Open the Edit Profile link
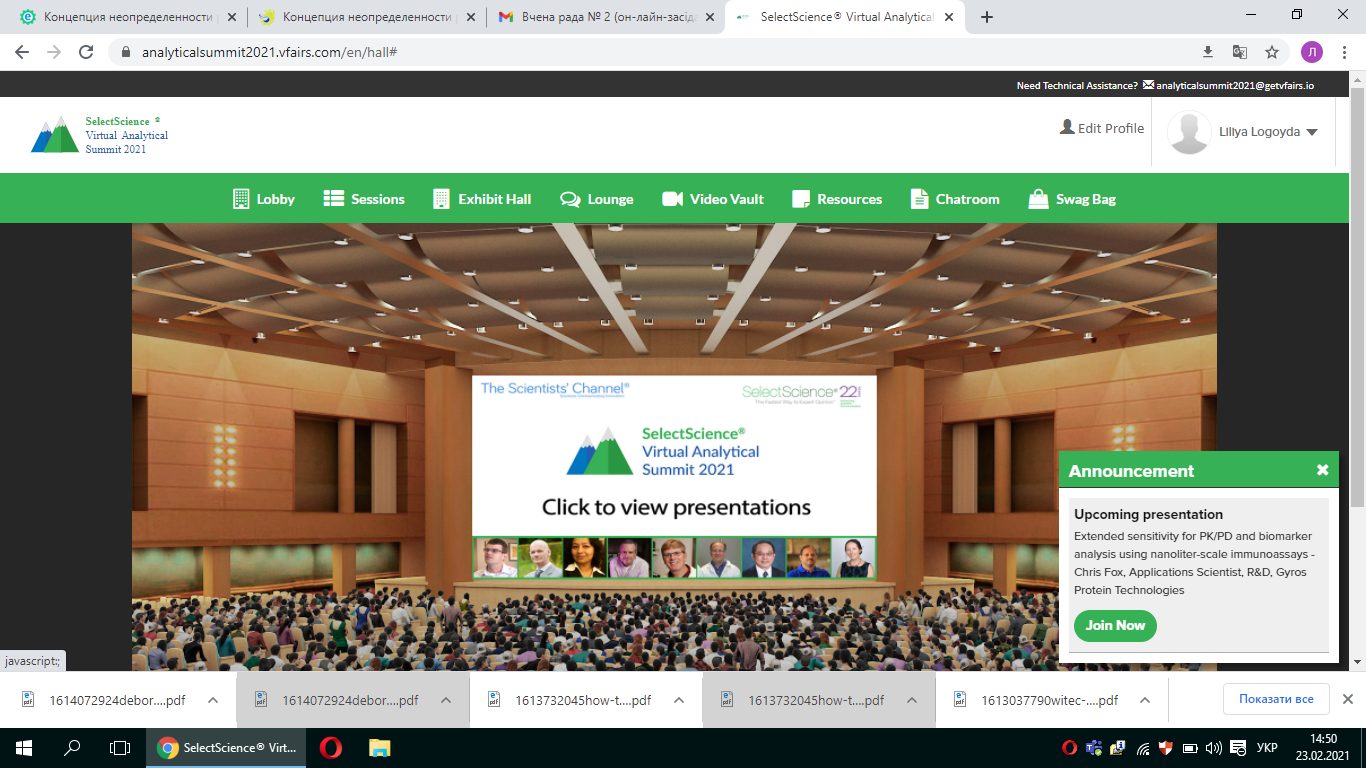 pos(1102,128)
